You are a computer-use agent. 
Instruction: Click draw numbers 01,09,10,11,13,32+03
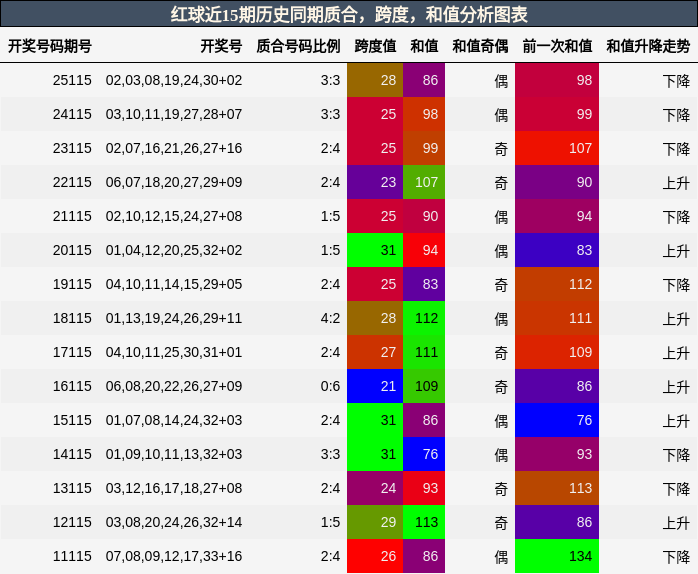tap(174, 454)
